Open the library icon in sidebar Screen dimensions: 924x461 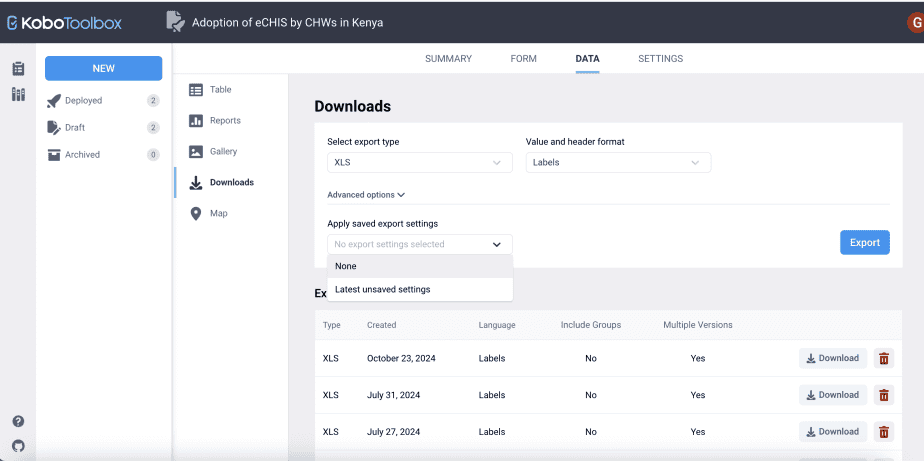(x=18, y=95)
